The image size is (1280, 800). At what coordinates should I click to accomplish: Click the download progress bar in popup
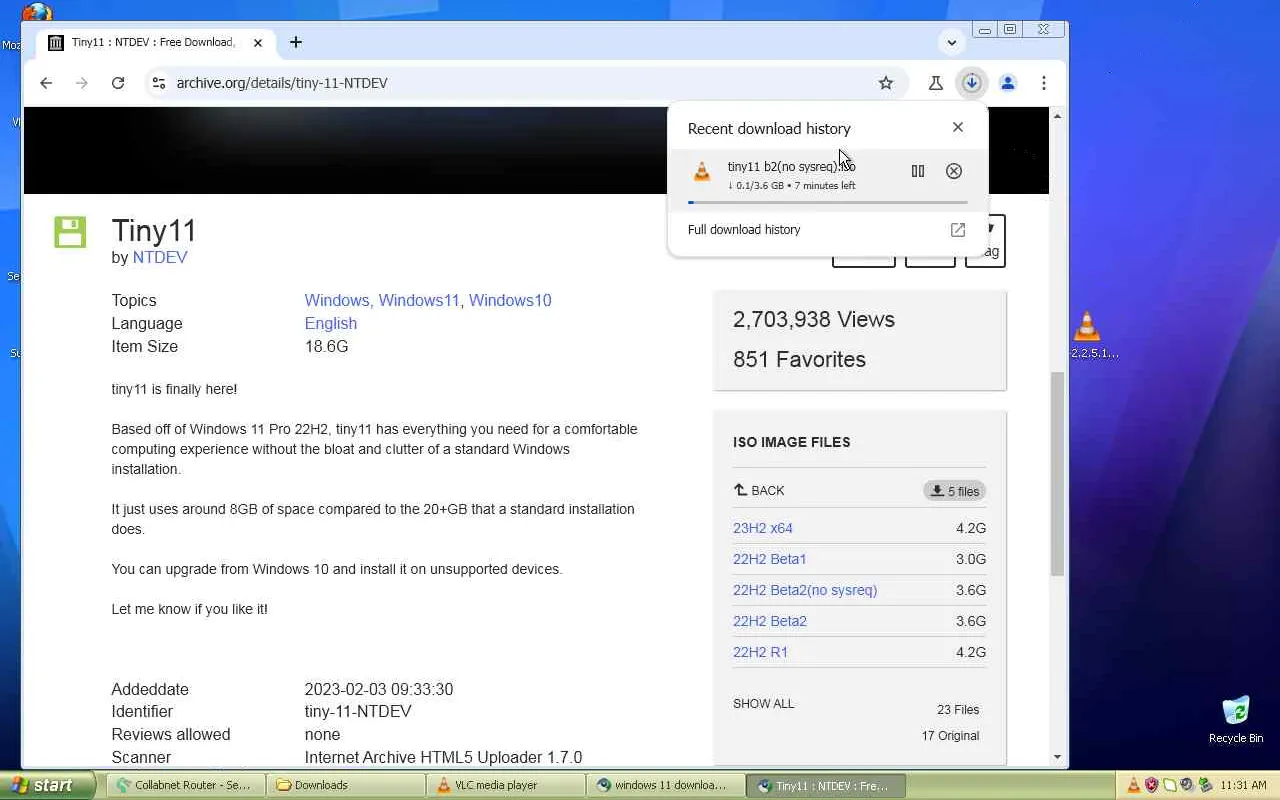pyautogui.click(x=828, y=203)
